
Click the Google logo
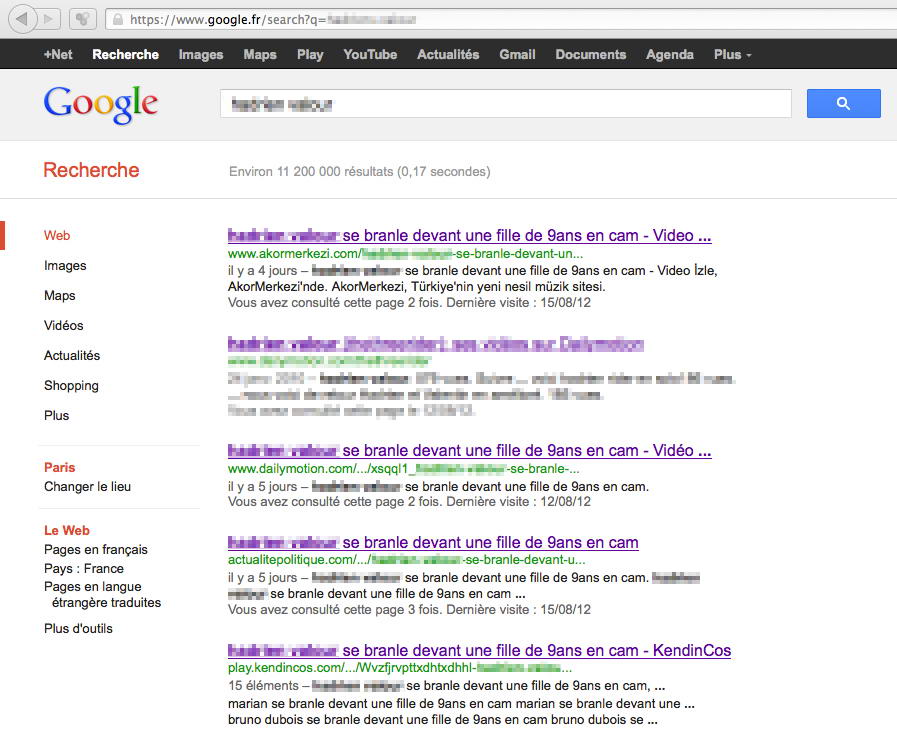(101, 104)
